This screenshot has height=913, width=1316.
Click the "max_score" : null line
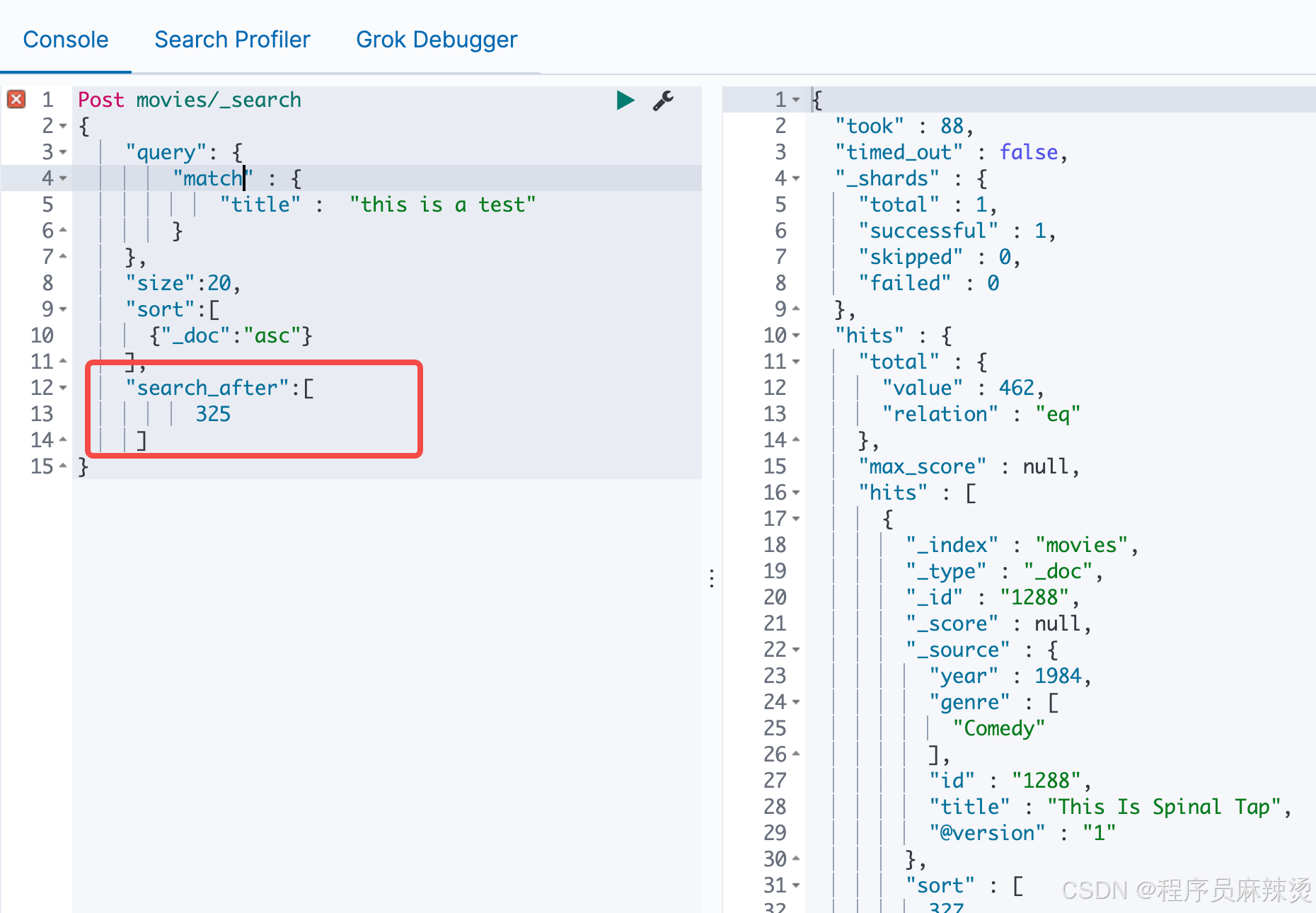click(x=969, y=466)
